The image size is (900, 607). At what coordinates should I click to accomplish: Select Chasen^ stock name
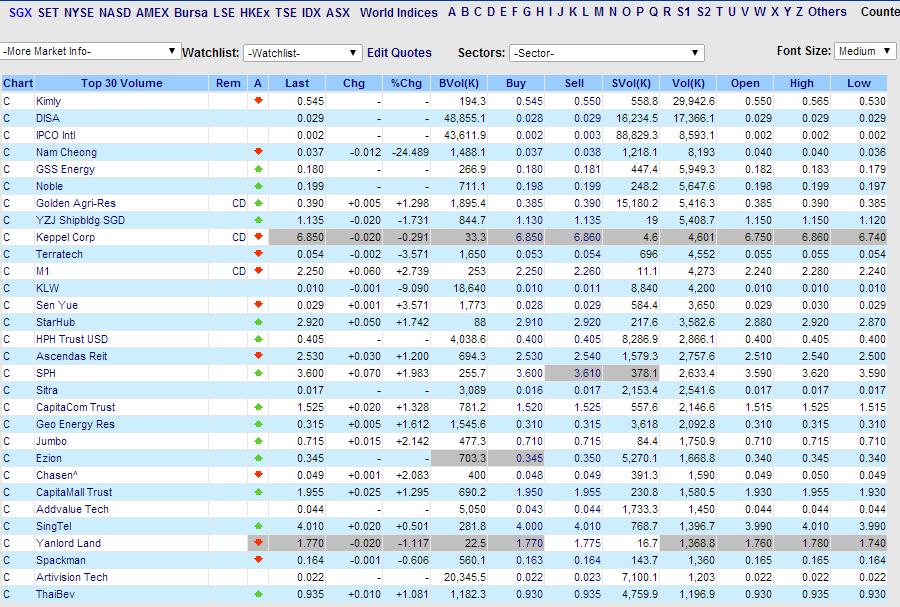[x=57, y=476]
